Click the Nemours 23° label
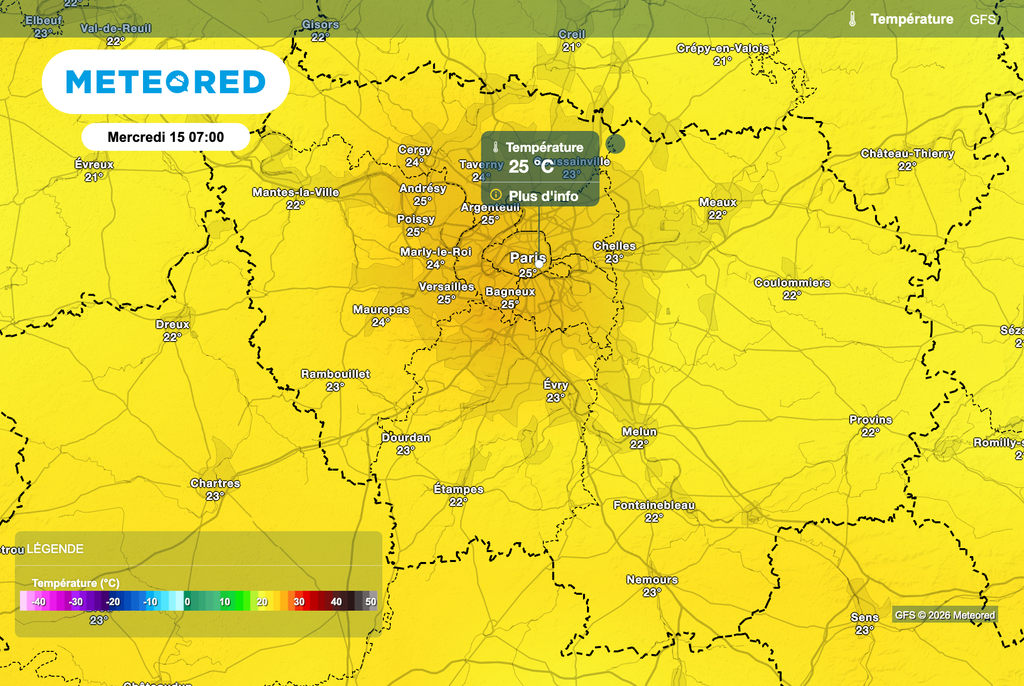Image resolution: width=1024 pixels, height=686 pixels. pyautogui.click(x=652, y=586)
